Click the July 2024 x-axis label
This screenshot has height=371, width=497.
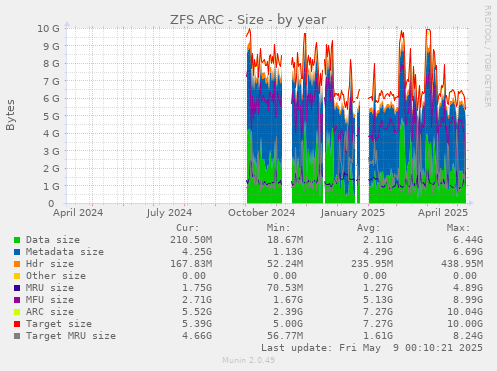(x=169, y=213)
